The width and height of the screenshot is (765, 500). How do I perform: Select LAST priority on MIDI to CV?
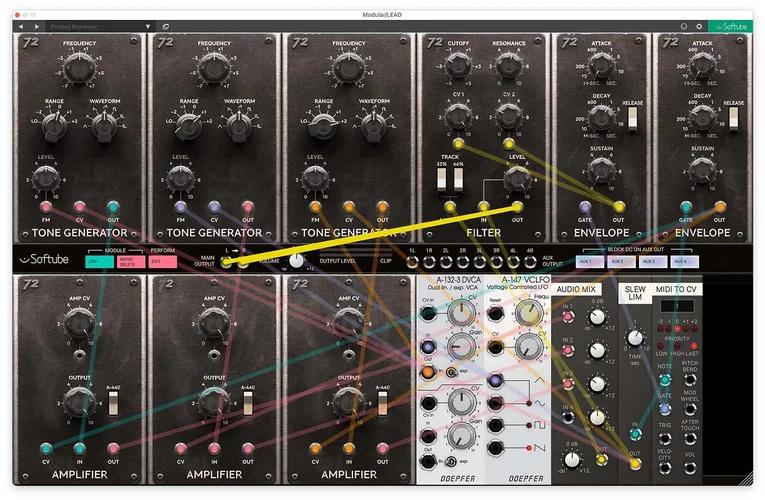694,346
